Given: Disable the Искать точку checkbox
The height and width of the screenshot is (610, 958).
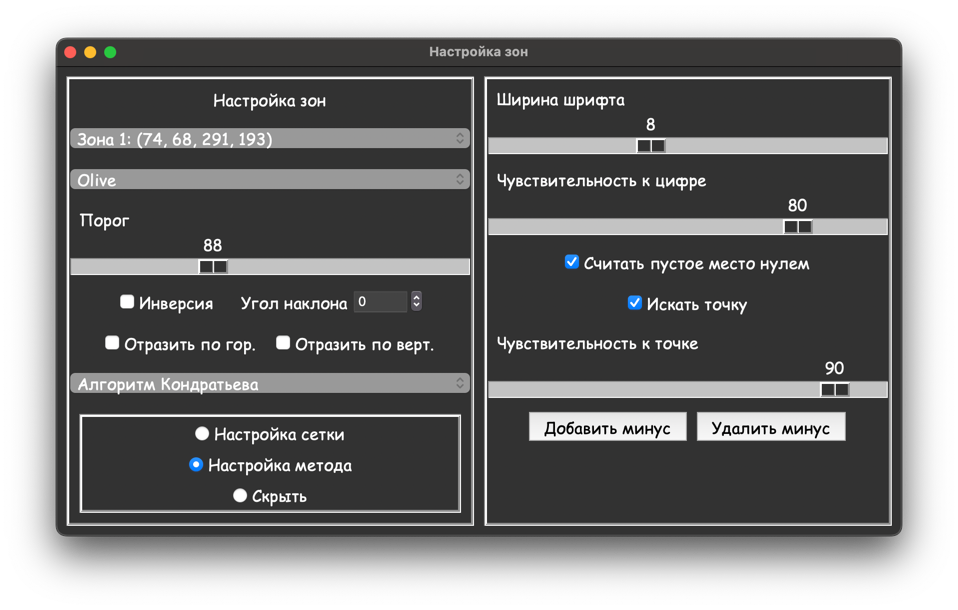Looking at the screenshot, I should [635, 303].
